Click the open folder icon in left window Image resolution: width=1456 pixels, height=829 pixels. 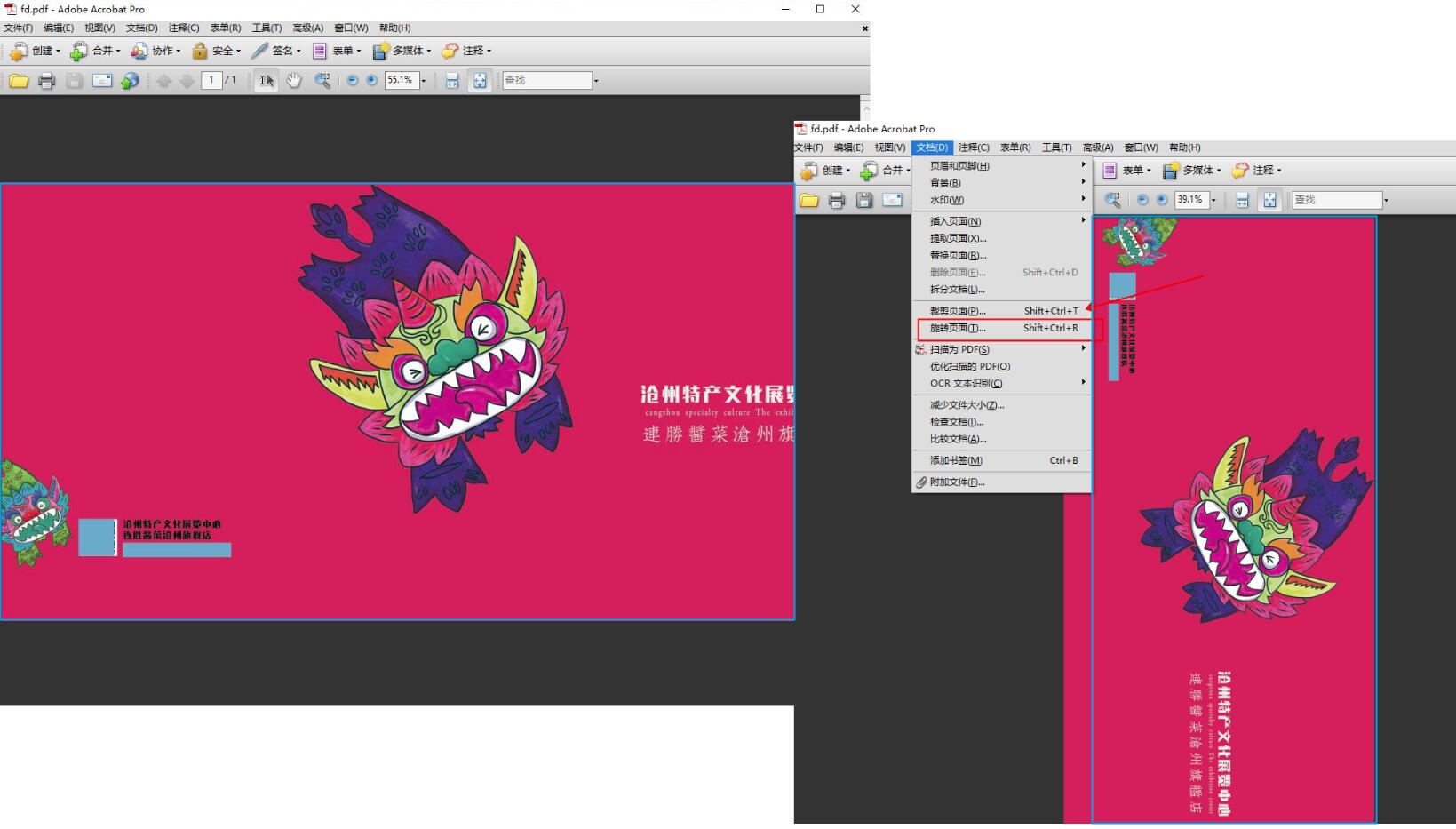point(19,81)
